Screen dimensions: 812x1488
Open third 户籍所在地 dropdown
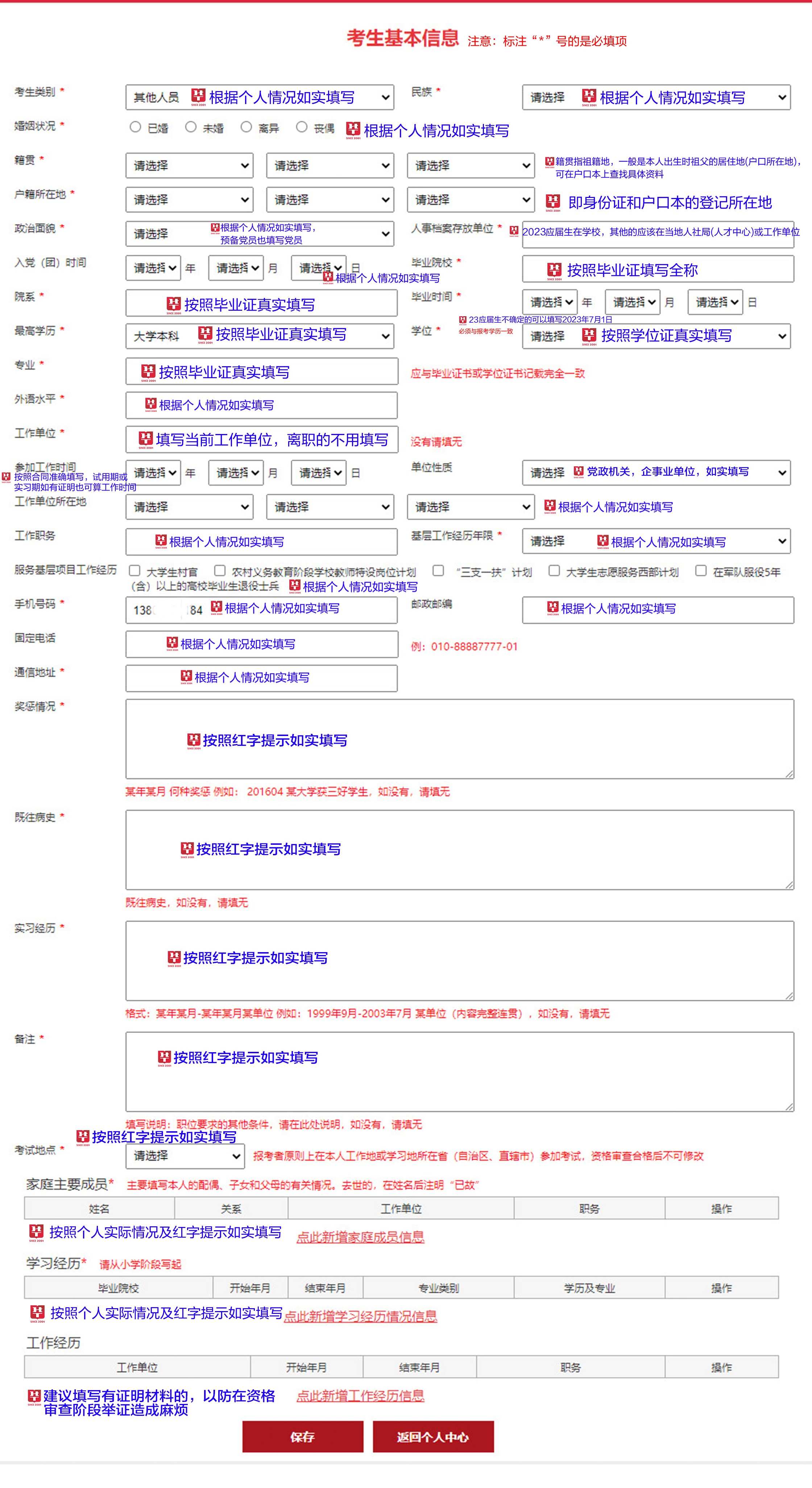(x=471, y=199)
